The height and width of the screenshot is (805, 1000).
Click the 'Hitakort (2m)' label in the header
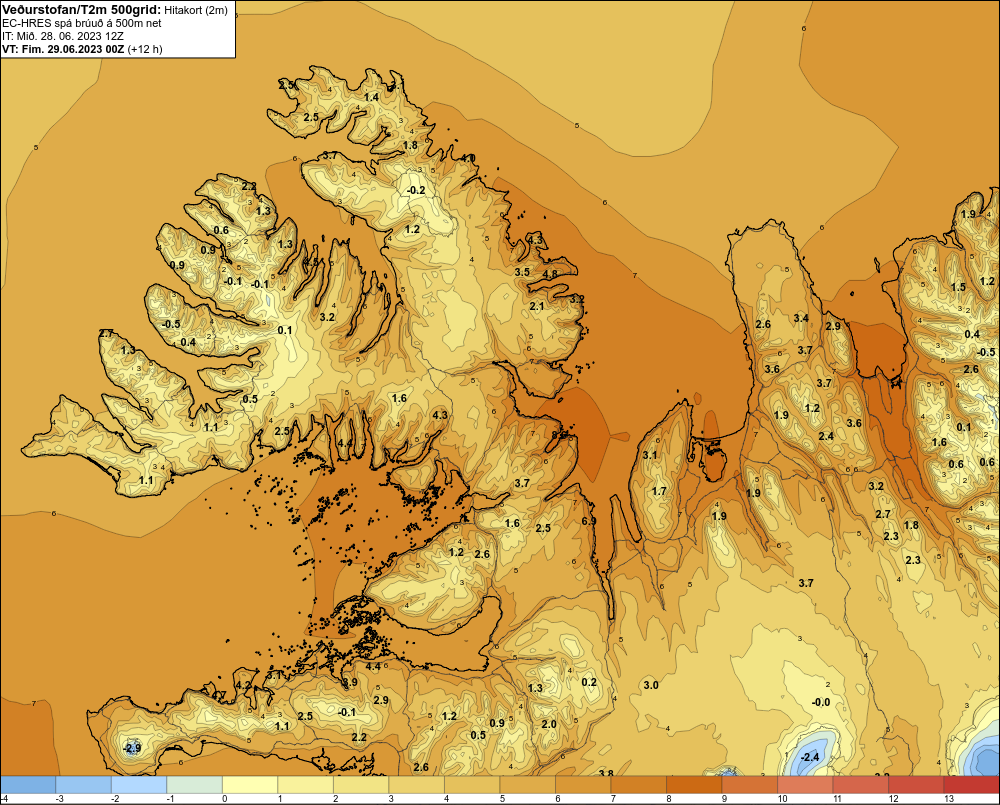pos(196,10)
